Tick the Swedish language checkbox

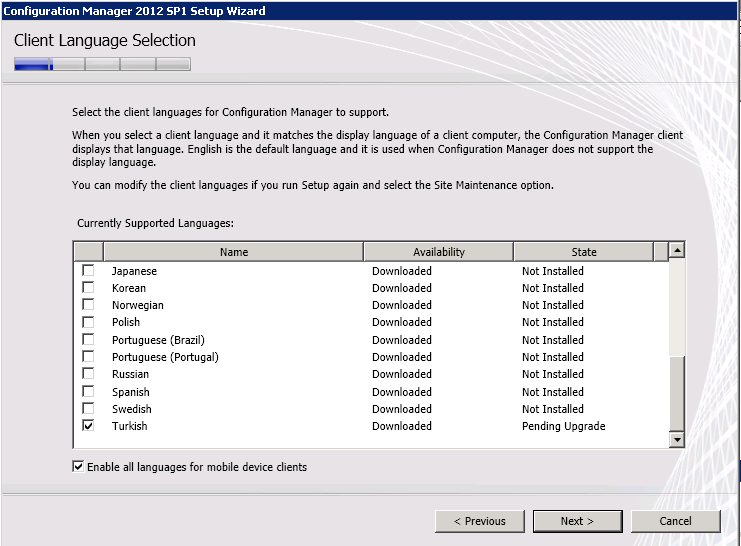pos(89,409)
